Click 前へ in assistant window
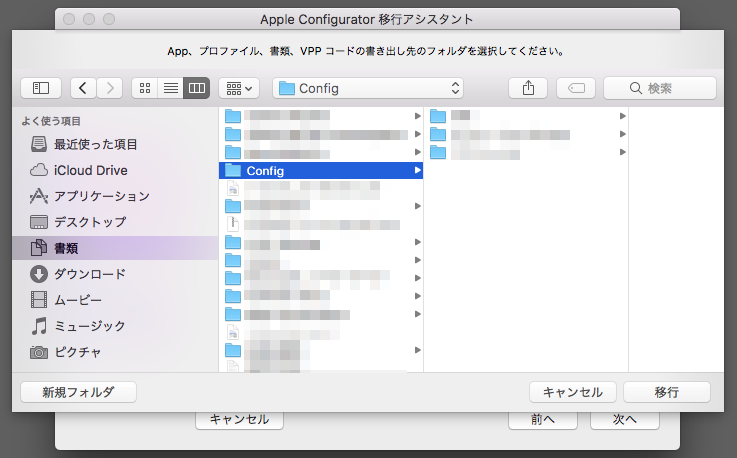The width and height of the screenshot is (737, 458). [x=542, y=419]
